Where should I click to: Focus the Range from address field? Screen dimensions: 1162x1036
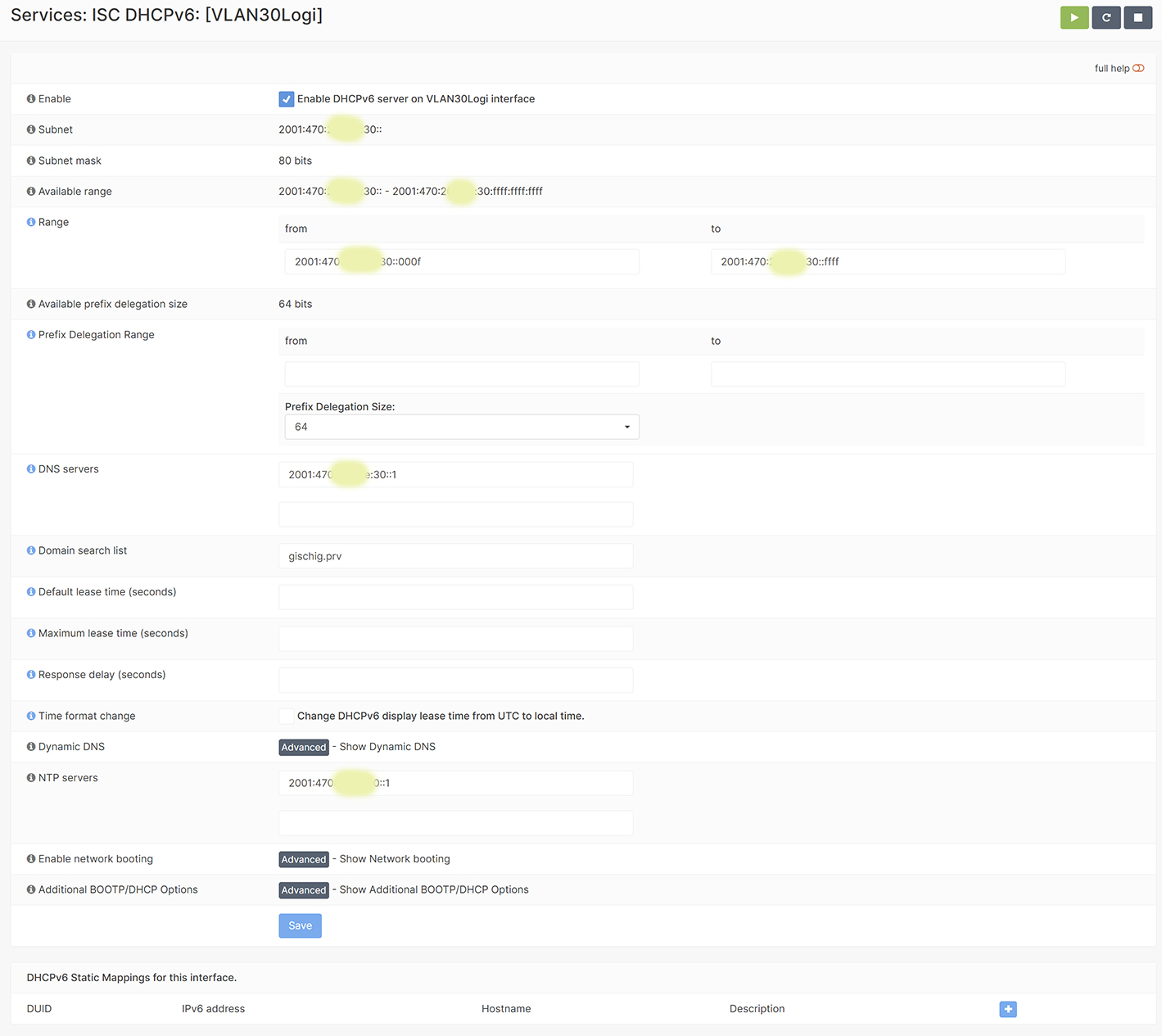[x=462, y=262]
